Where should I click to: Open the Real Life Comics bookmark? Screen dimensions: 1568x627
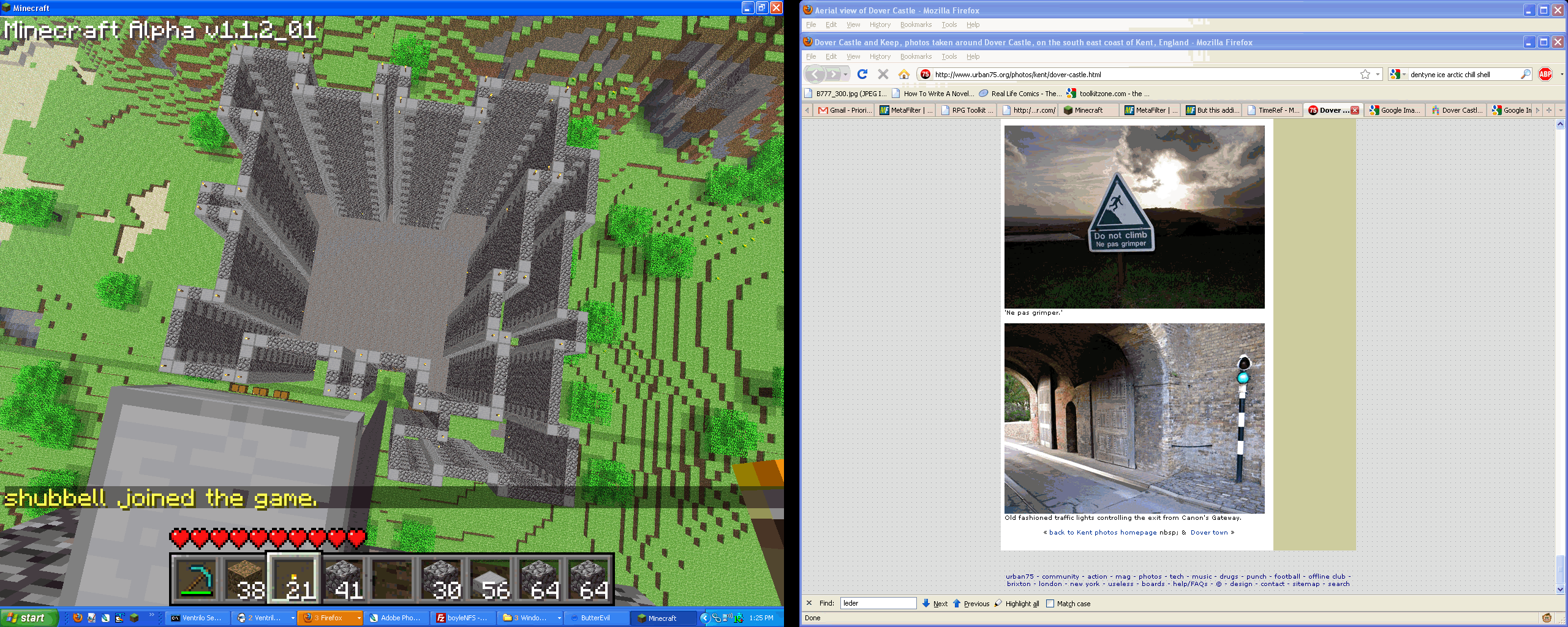point(1020,94)
